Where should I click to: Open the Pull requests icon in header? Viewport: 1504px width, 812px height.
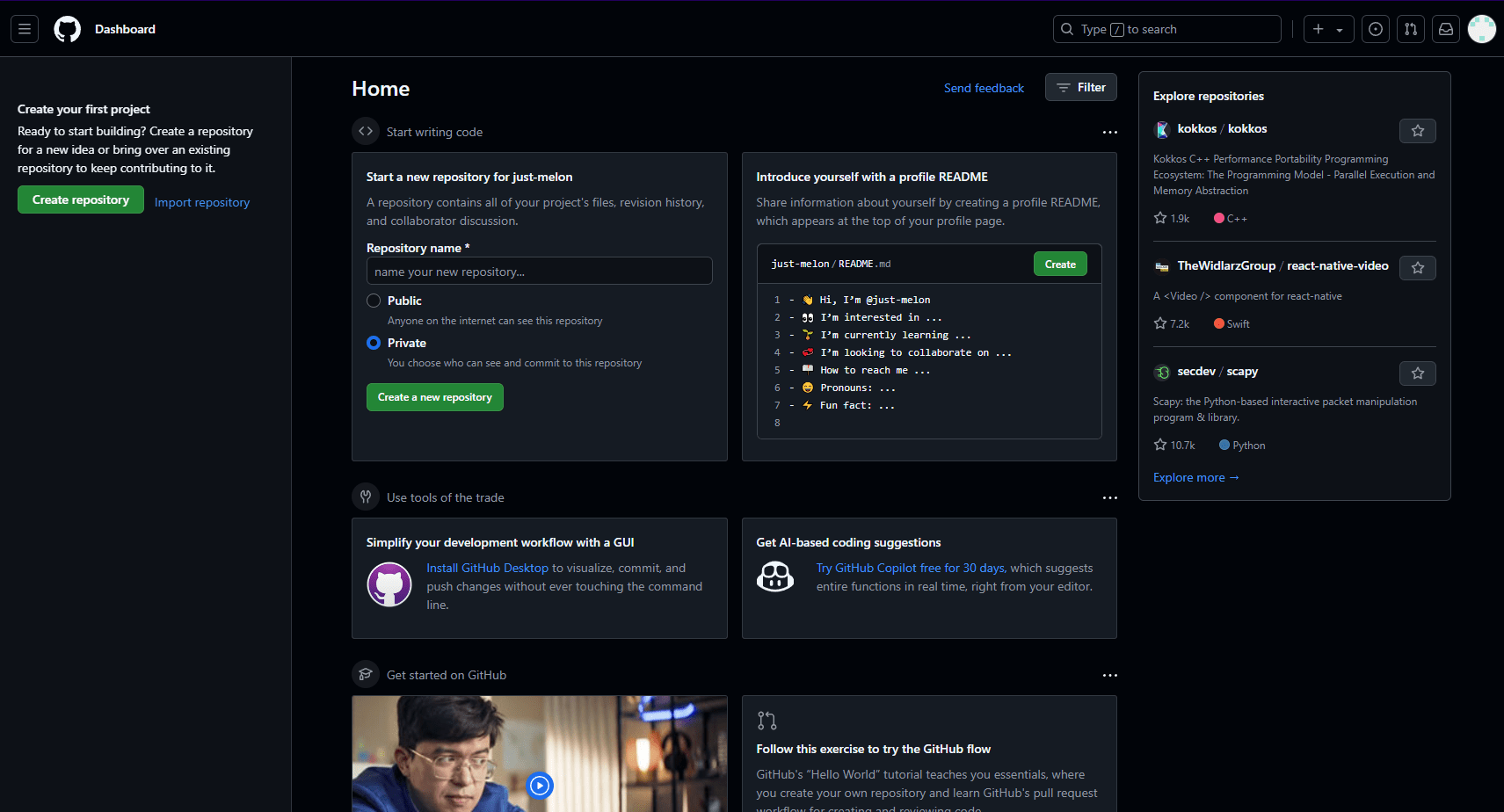click(x=1411, y=29)
